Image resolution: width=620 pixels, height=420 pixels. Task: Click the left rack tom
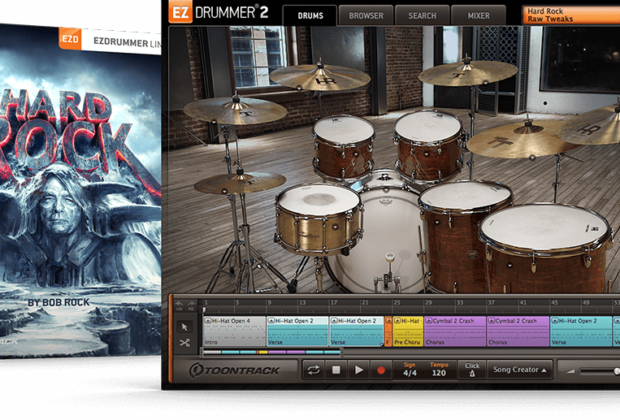coord(344,147)
